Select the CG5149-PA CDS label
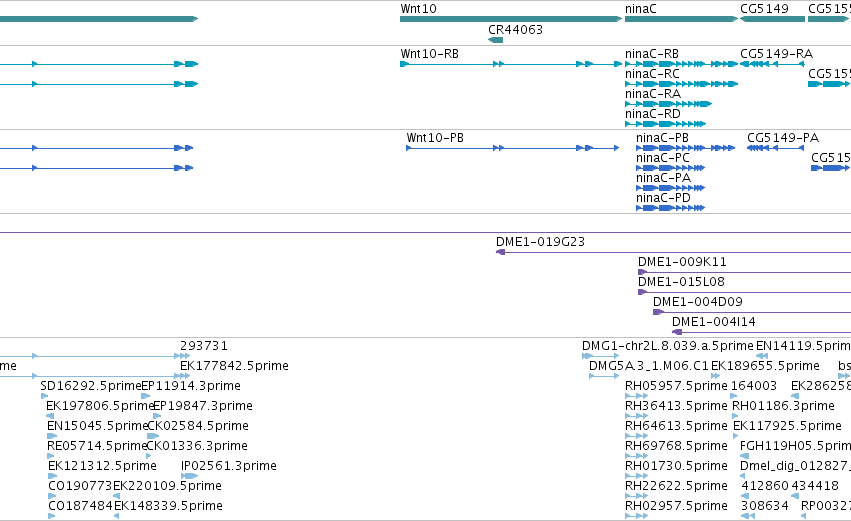 tap(783, 138)
